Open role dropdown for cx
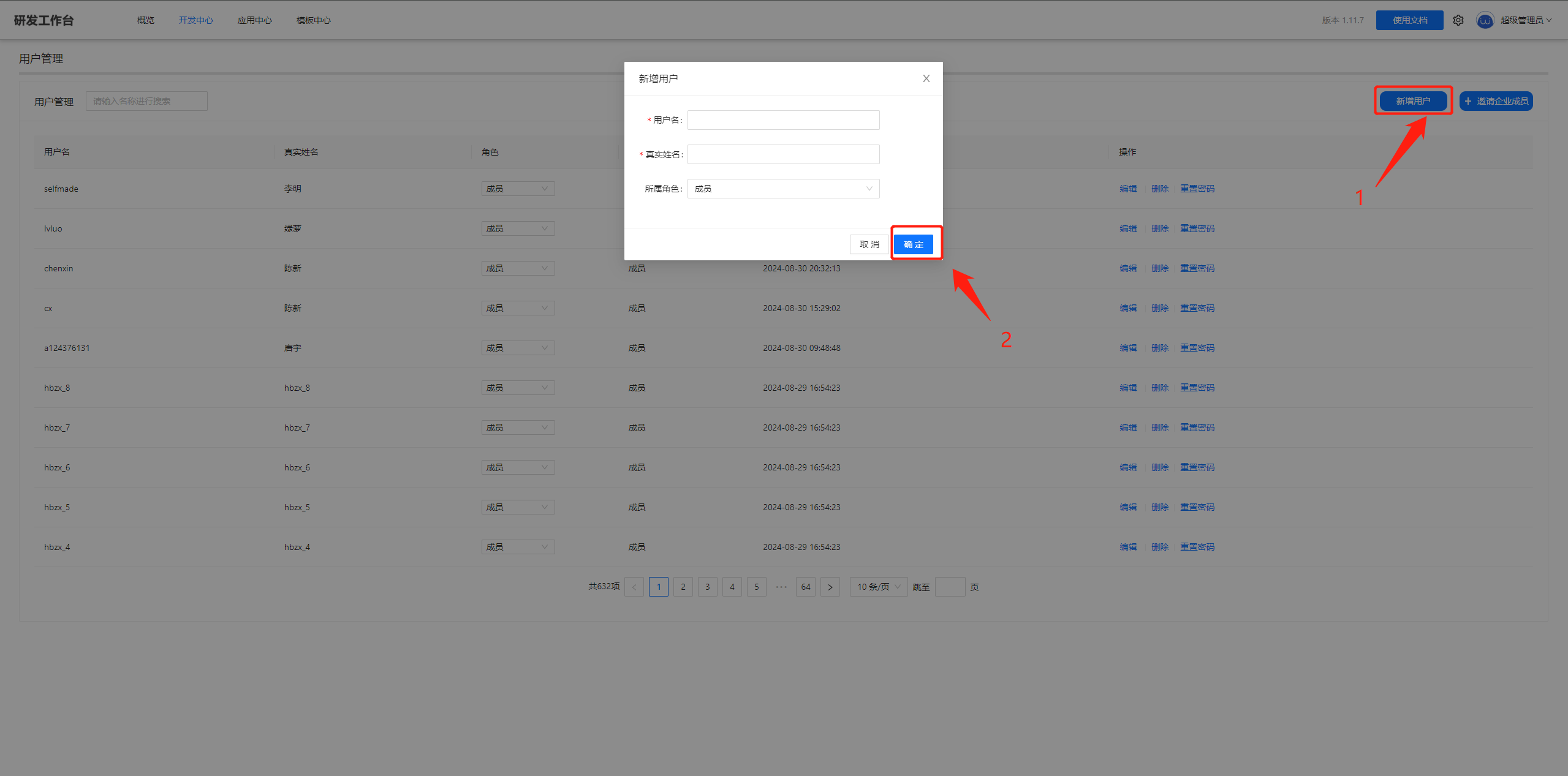 click(x=518, y=308)
